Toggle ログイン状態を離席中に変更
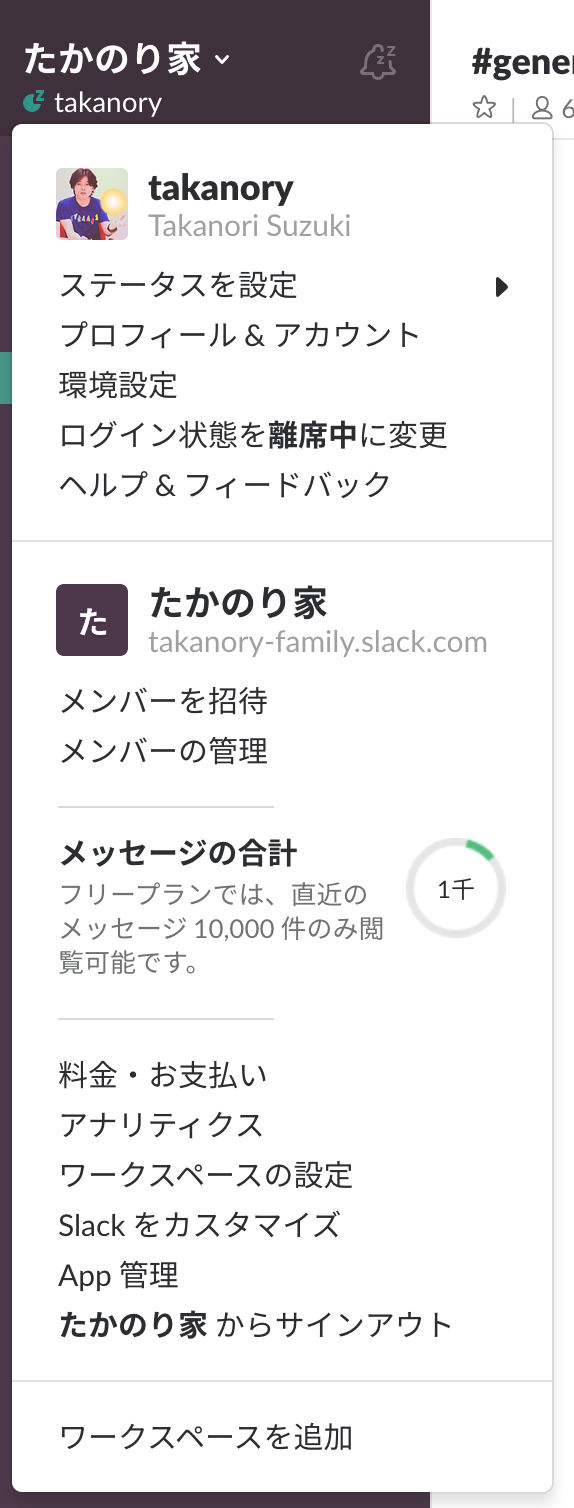The height and width of the screenshot is (1508, 574). [x=253, y=435]
